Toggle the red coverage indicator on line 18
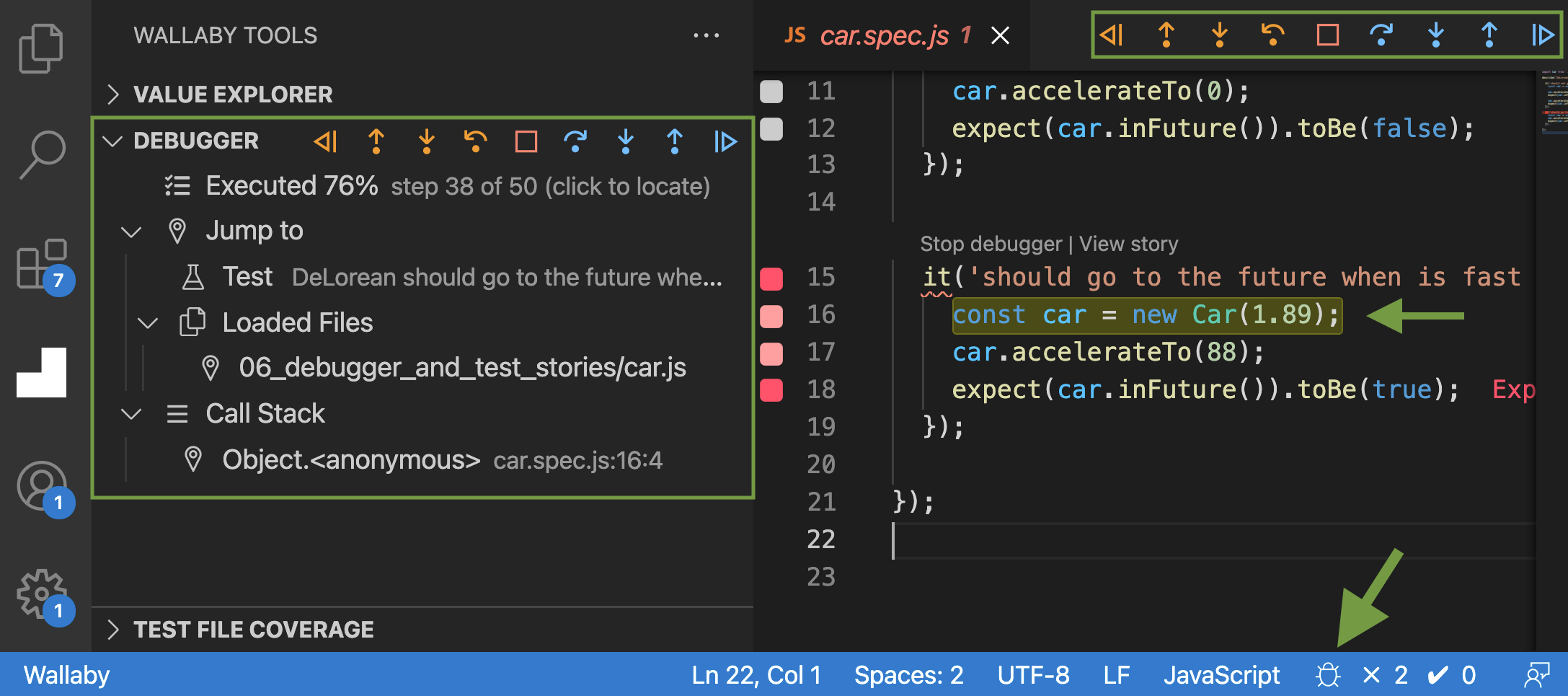 771,390
